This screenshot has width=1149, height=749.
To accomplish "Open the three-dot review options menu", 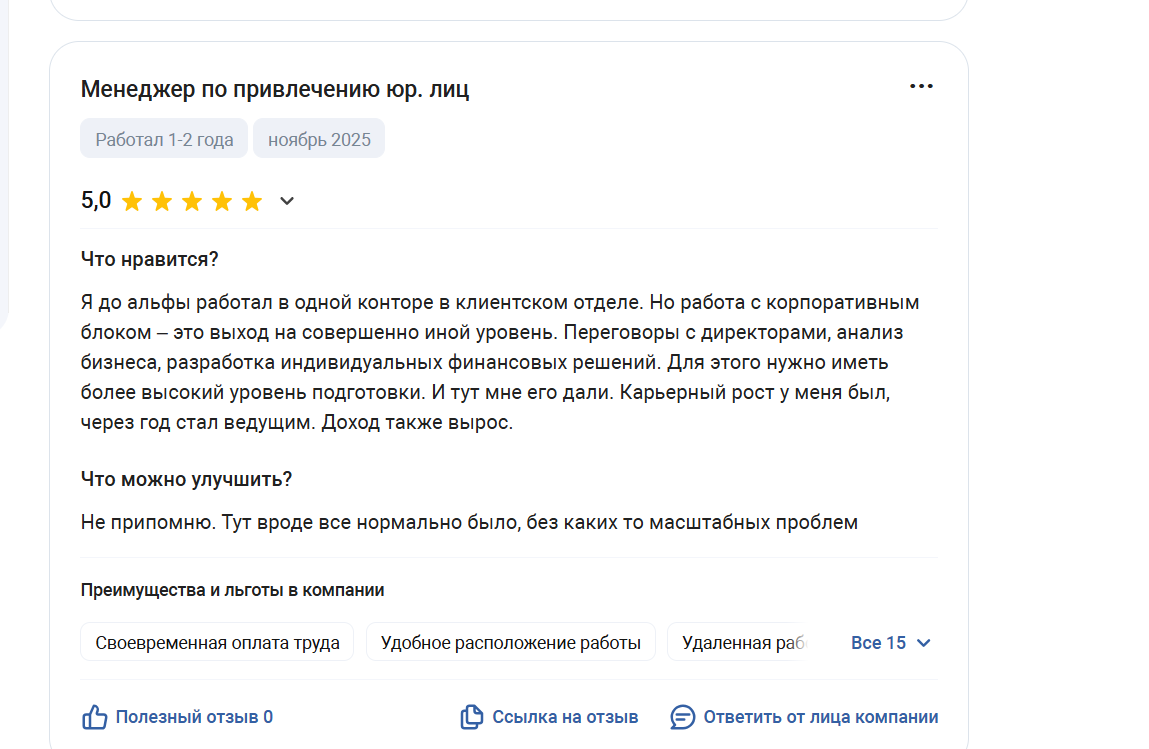I will click(x=921, y=87).
